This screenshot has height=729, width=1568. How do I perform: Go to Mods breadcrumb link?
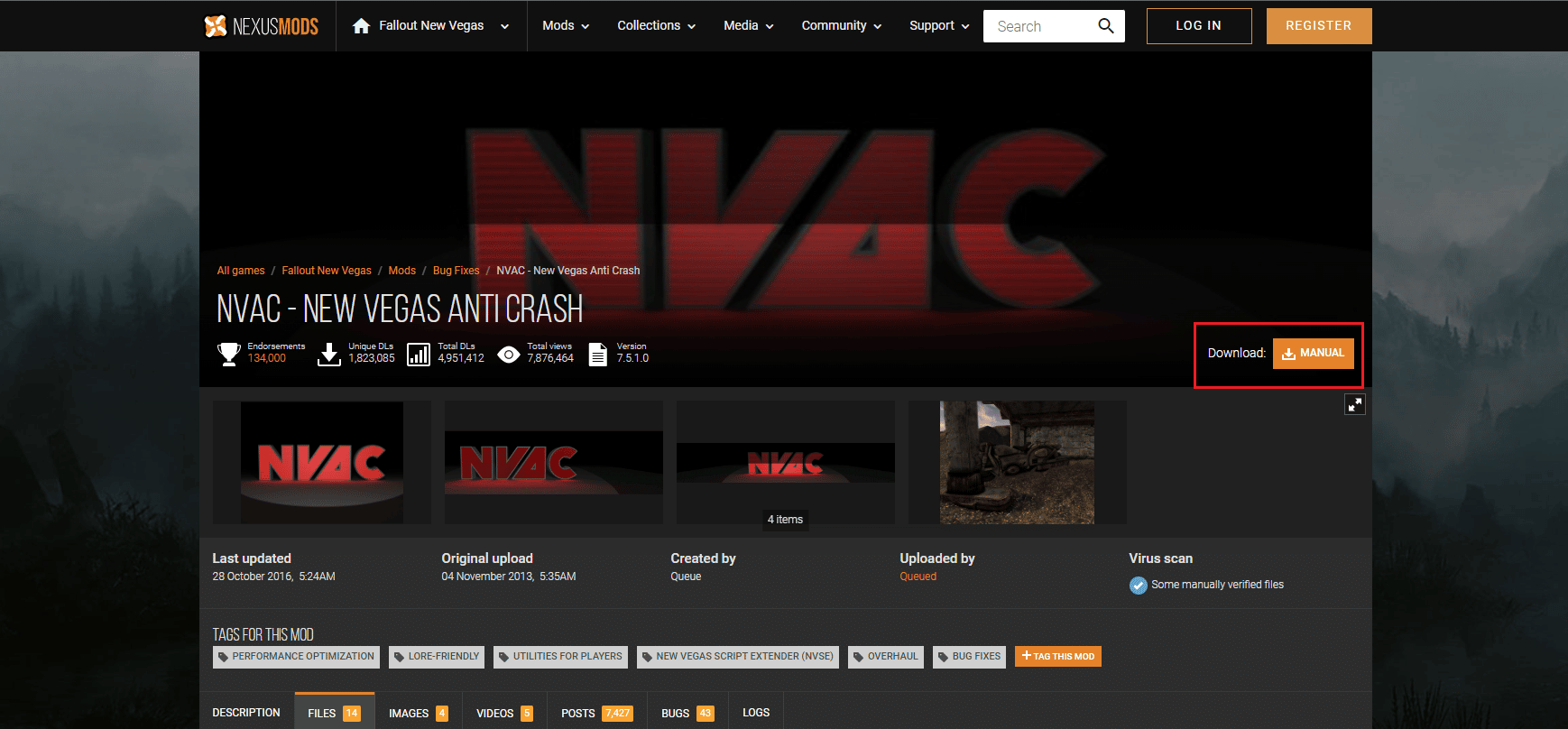tap(402, 271)
